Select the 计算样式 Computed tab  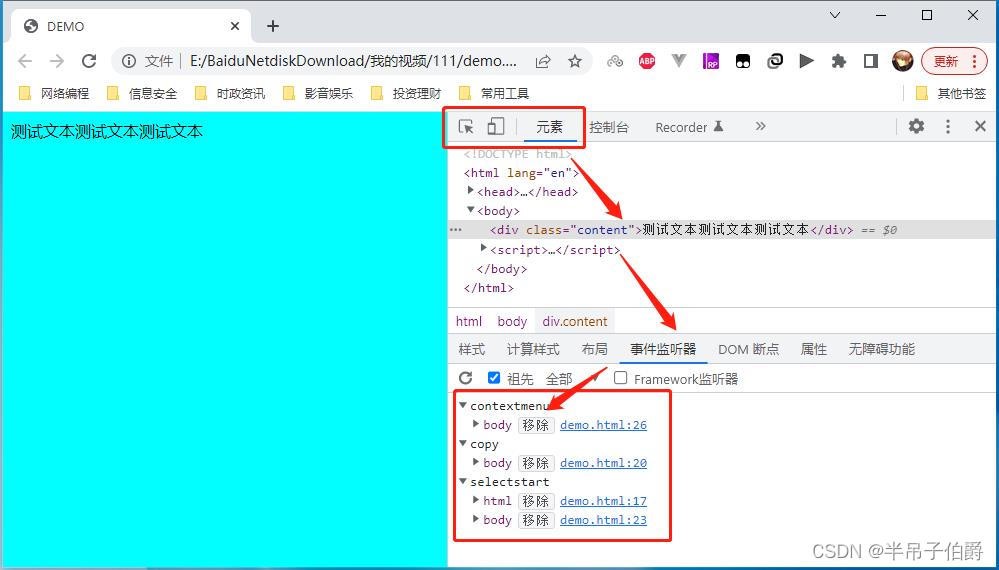(x=533, y=349)
